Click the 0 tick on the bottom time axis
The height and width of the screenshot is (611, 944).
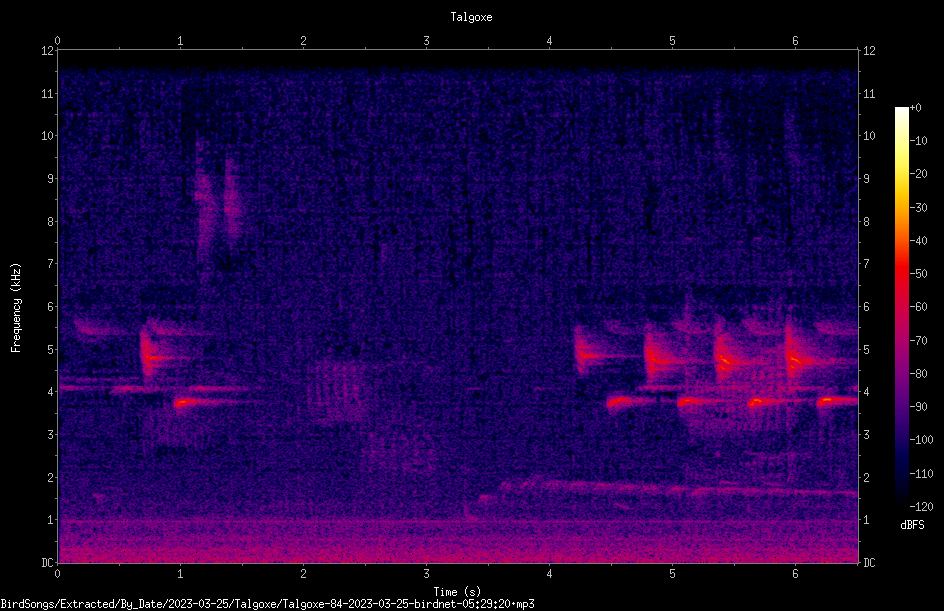click(57, 574)
